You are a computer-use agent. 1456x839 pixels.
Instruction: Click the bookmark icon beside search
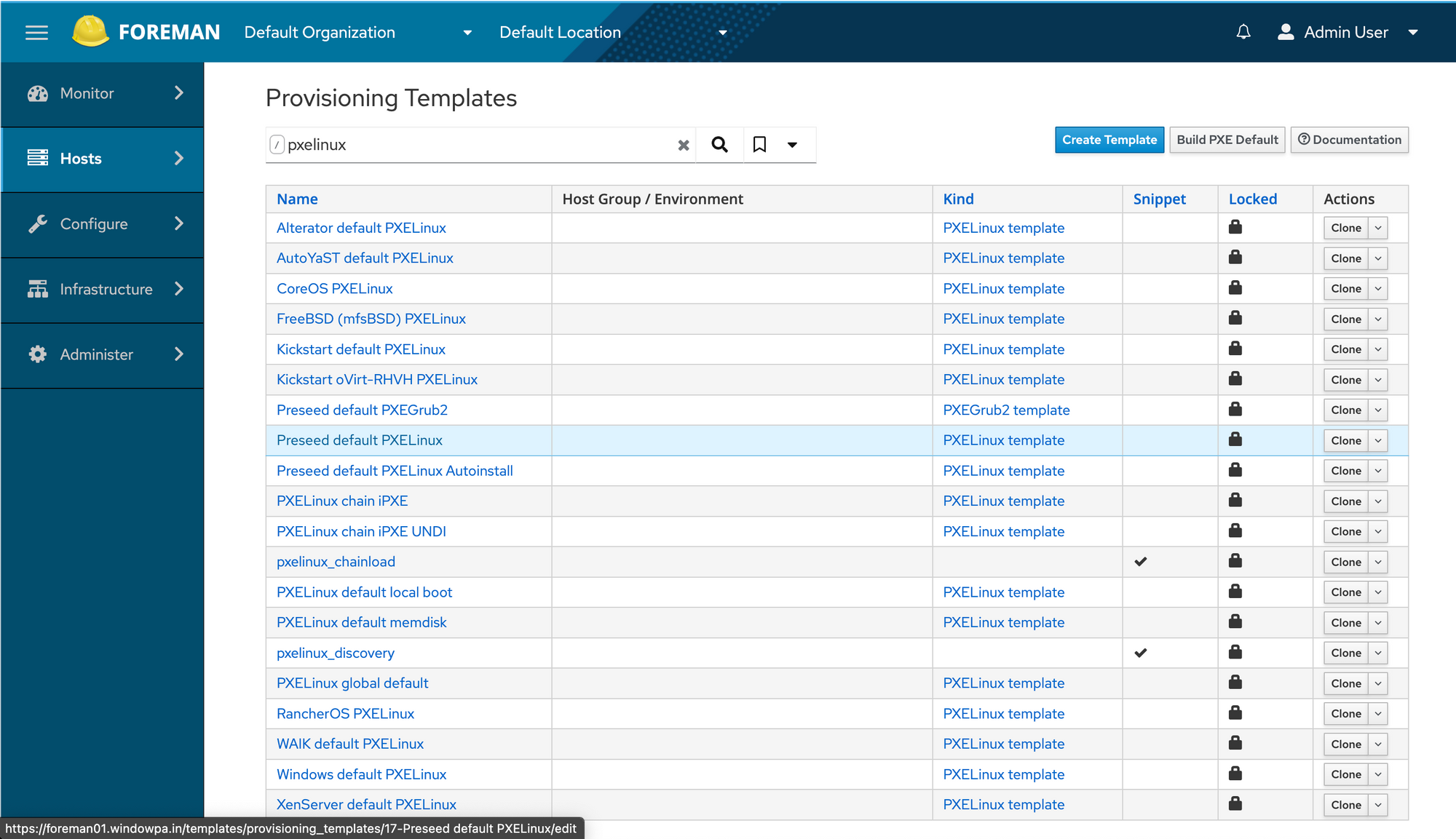[759, 145]
